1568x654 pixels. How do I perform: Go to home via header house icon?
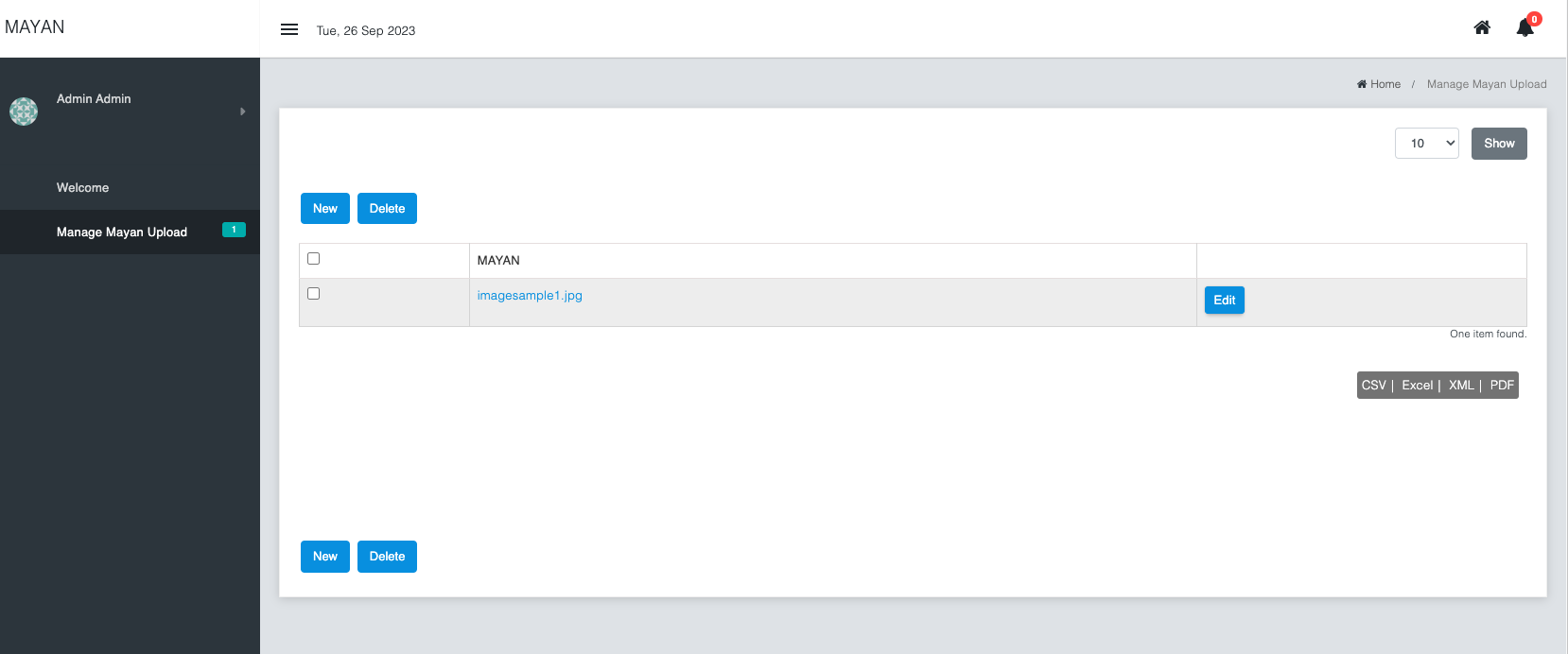[1482, 27]
